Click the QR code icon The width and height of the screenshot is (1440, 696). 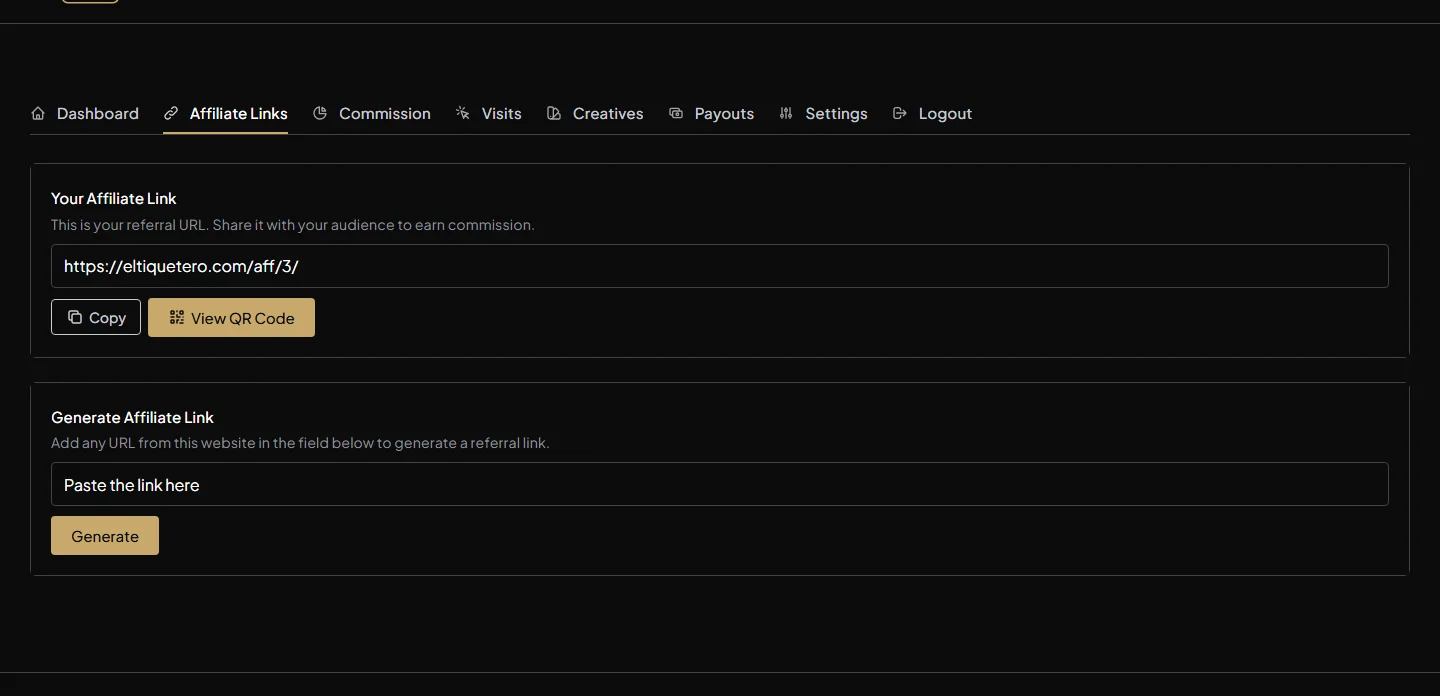pos(177,317)
